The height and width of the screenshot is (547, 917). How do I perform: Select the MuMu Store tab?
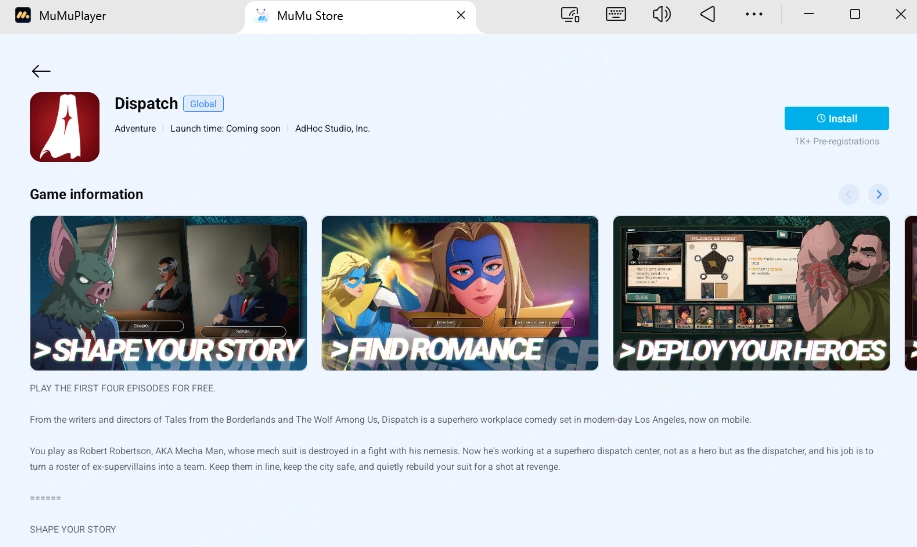(360, 16)
